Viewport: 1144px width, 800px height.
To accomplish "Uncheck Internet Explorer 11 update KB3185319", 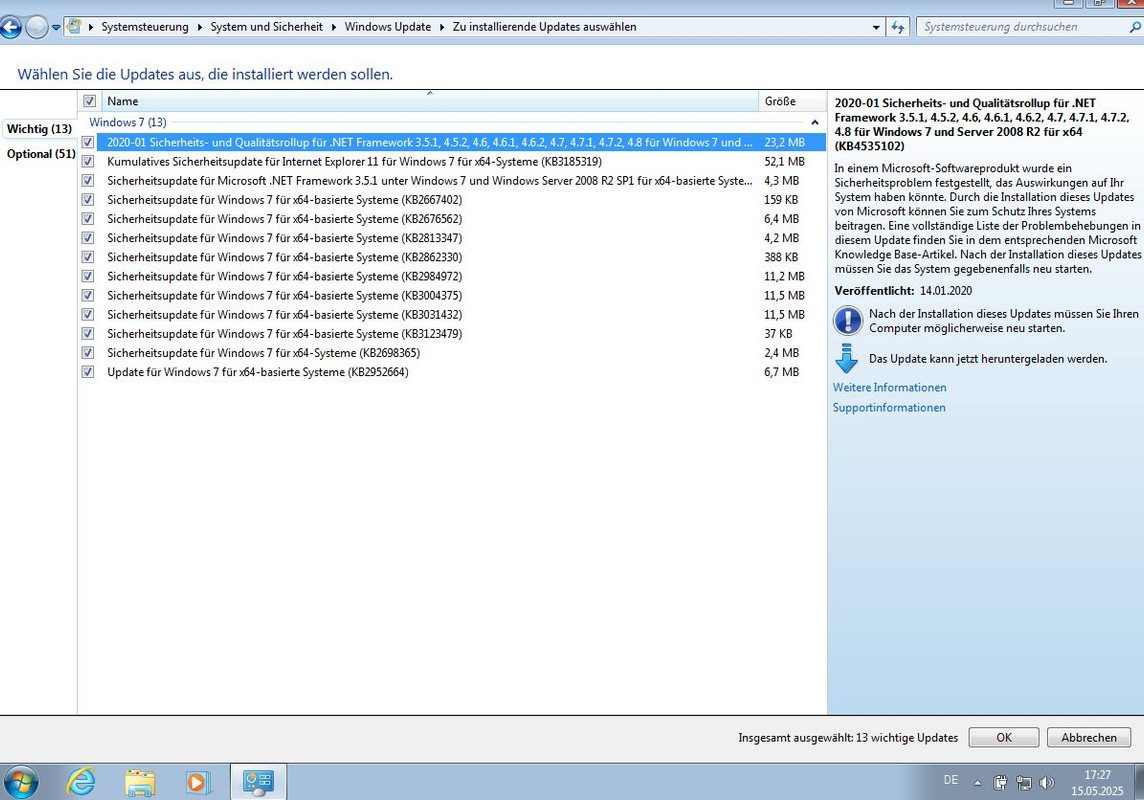I will pyautogui.click(x=88, y=161).
